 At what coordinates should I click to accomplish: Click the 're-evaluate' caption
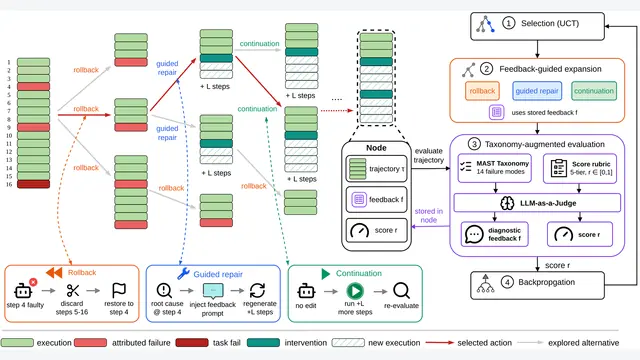401,306
